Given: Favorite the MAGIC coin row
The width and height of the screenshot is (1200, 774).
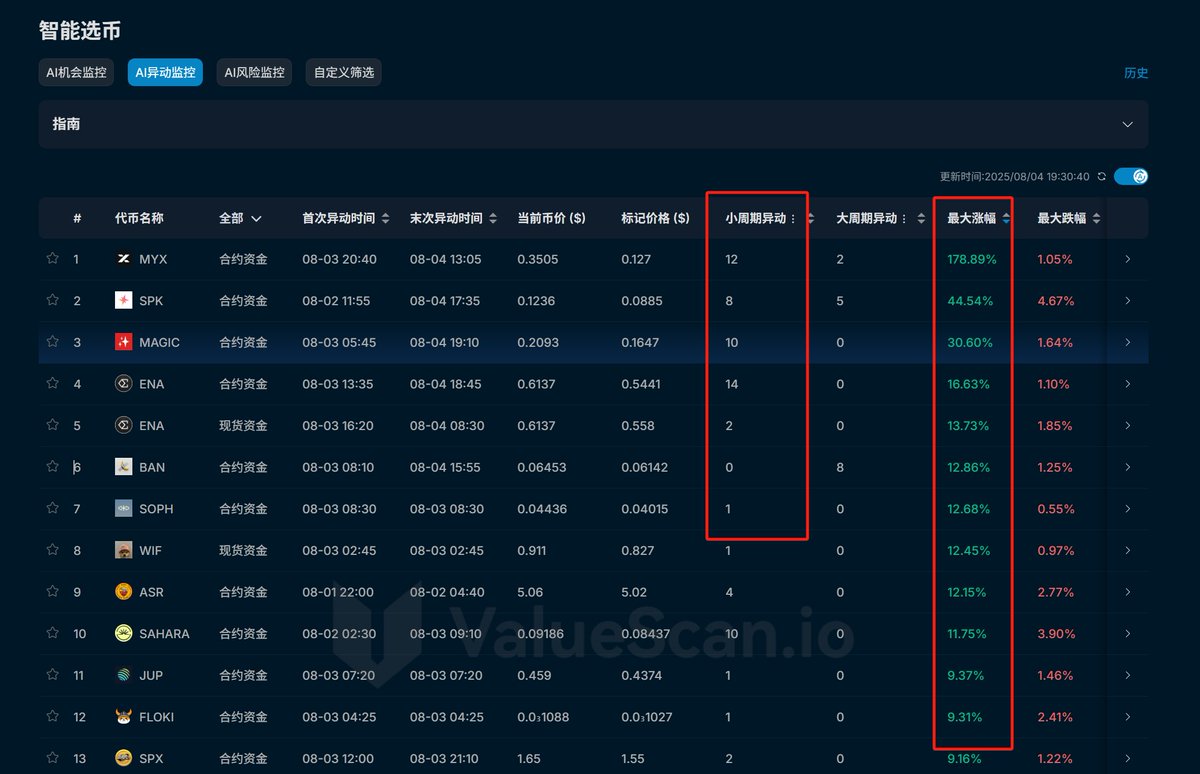Looking at the screenshot, I should (52, 341).
